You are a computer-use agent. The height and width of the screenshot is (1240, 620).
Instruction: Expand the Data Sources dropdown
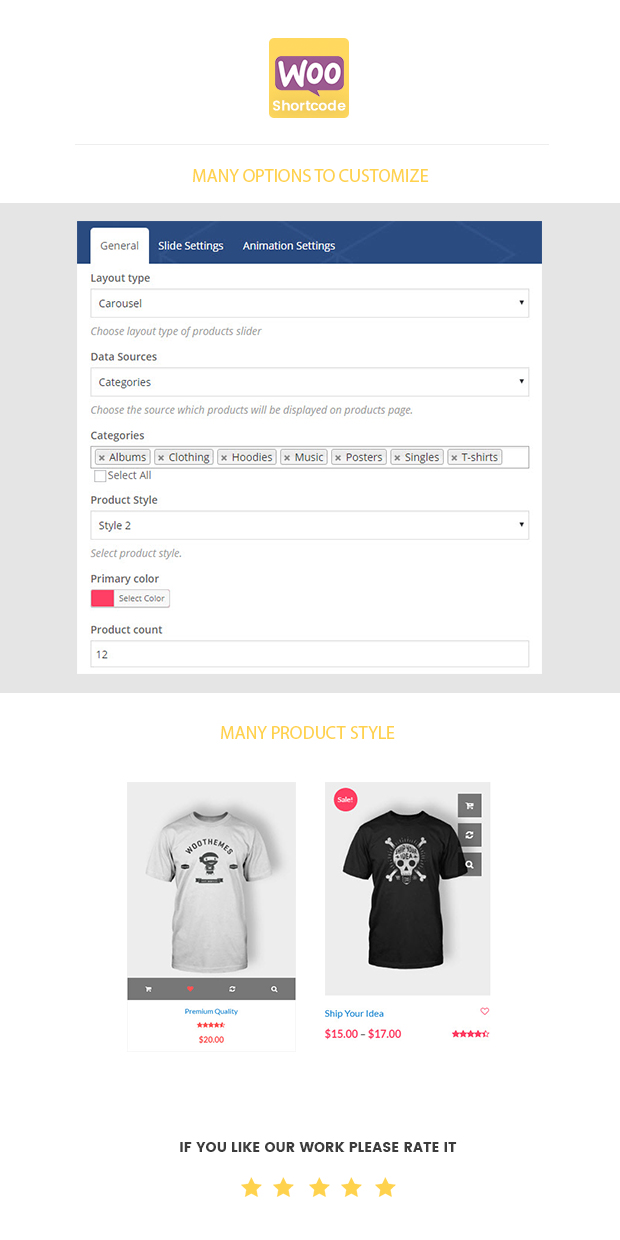(309, 382)
